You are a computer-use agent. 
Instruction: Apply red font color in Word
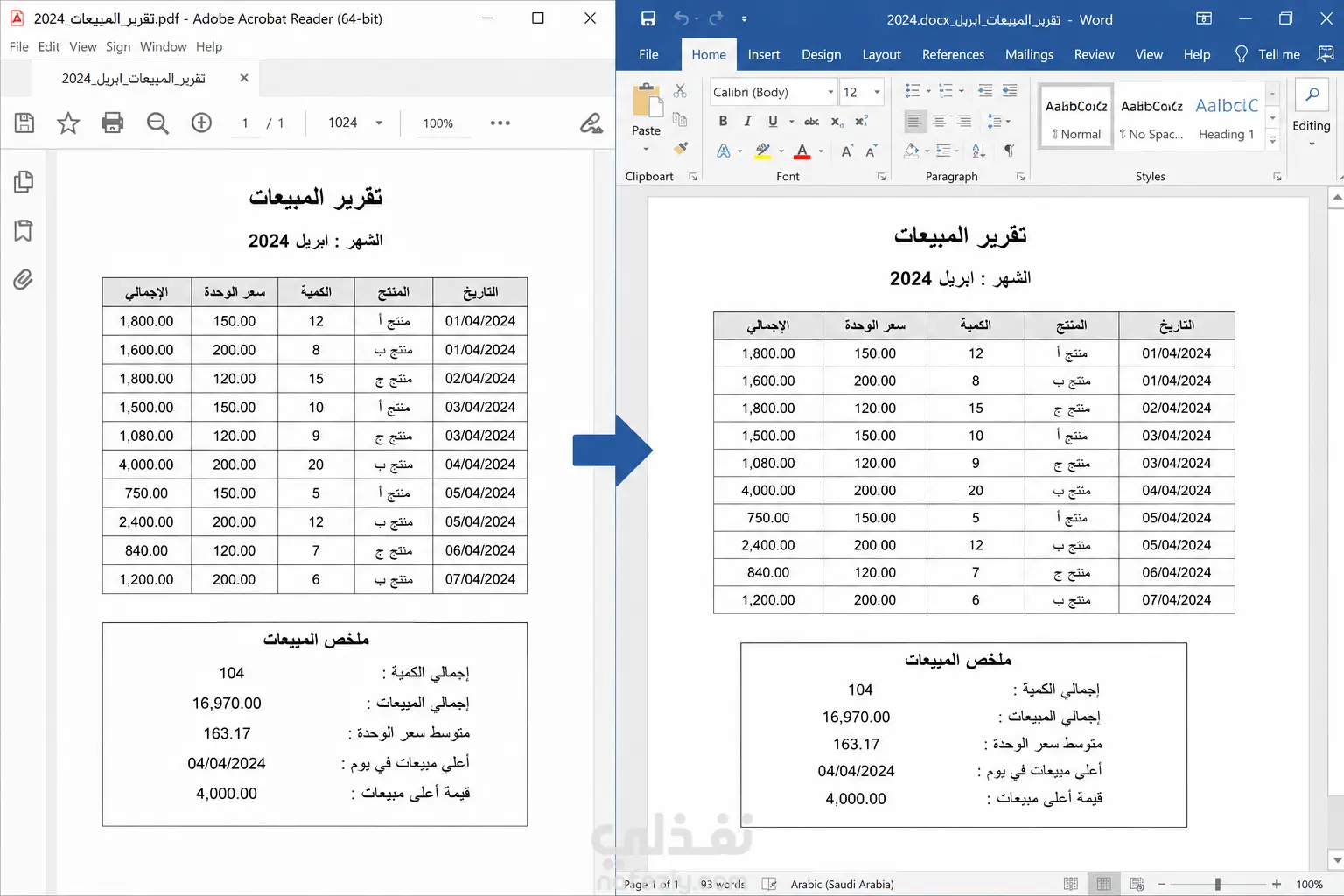click(802, 150)
